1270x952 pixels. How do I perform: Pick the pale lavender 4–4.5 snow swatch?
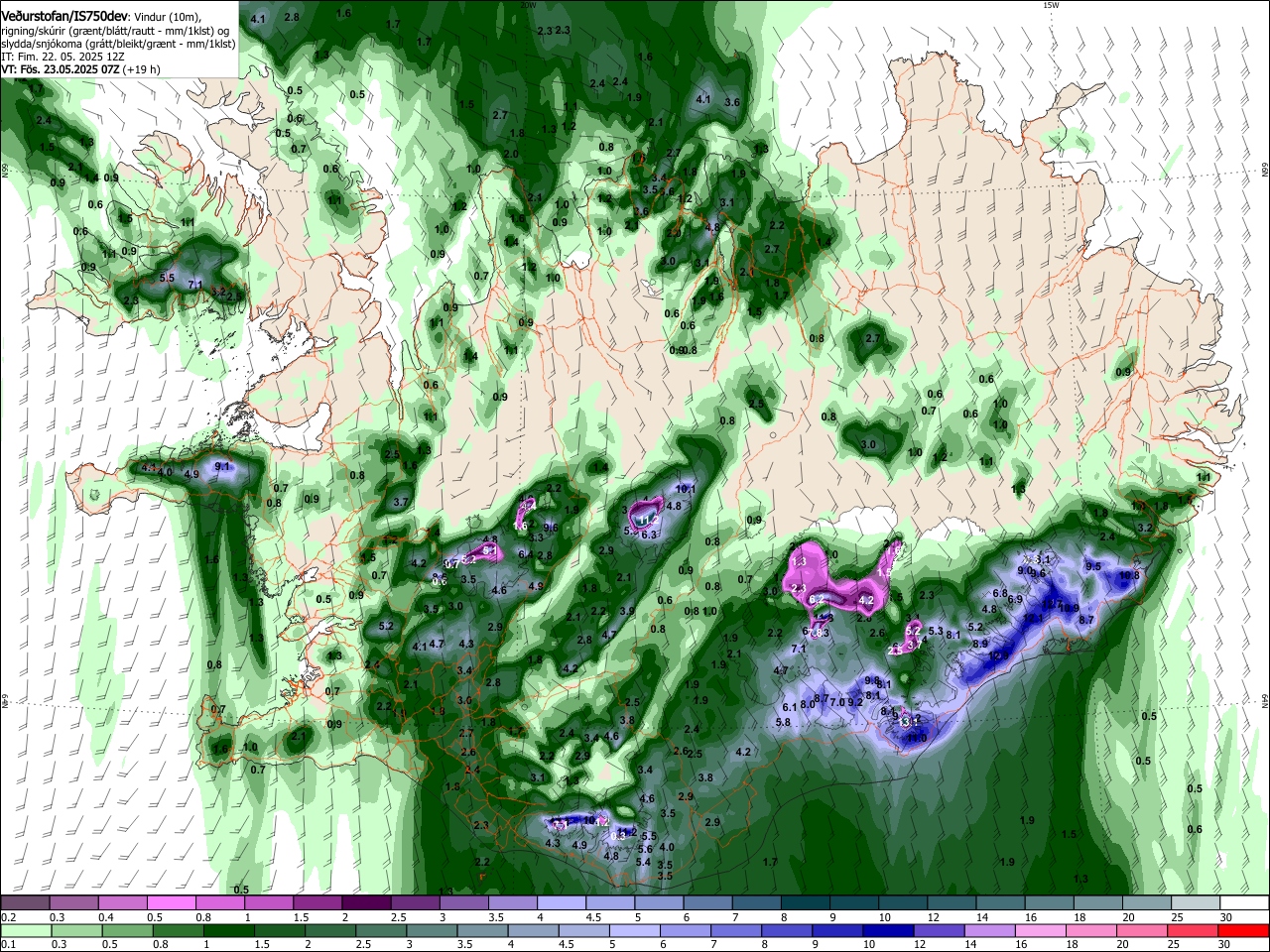click(x=561, y=902)
